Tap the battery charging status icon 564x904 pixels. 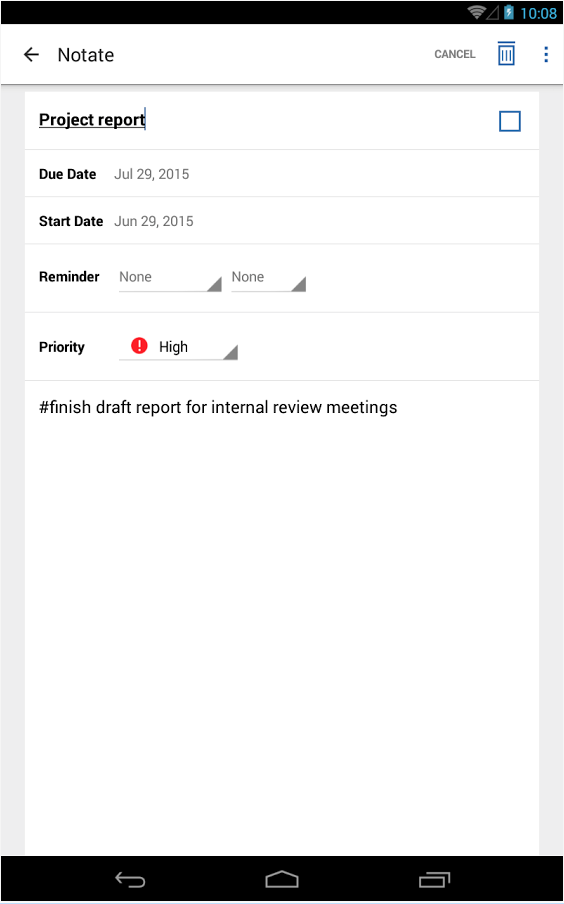click(508, 13)
